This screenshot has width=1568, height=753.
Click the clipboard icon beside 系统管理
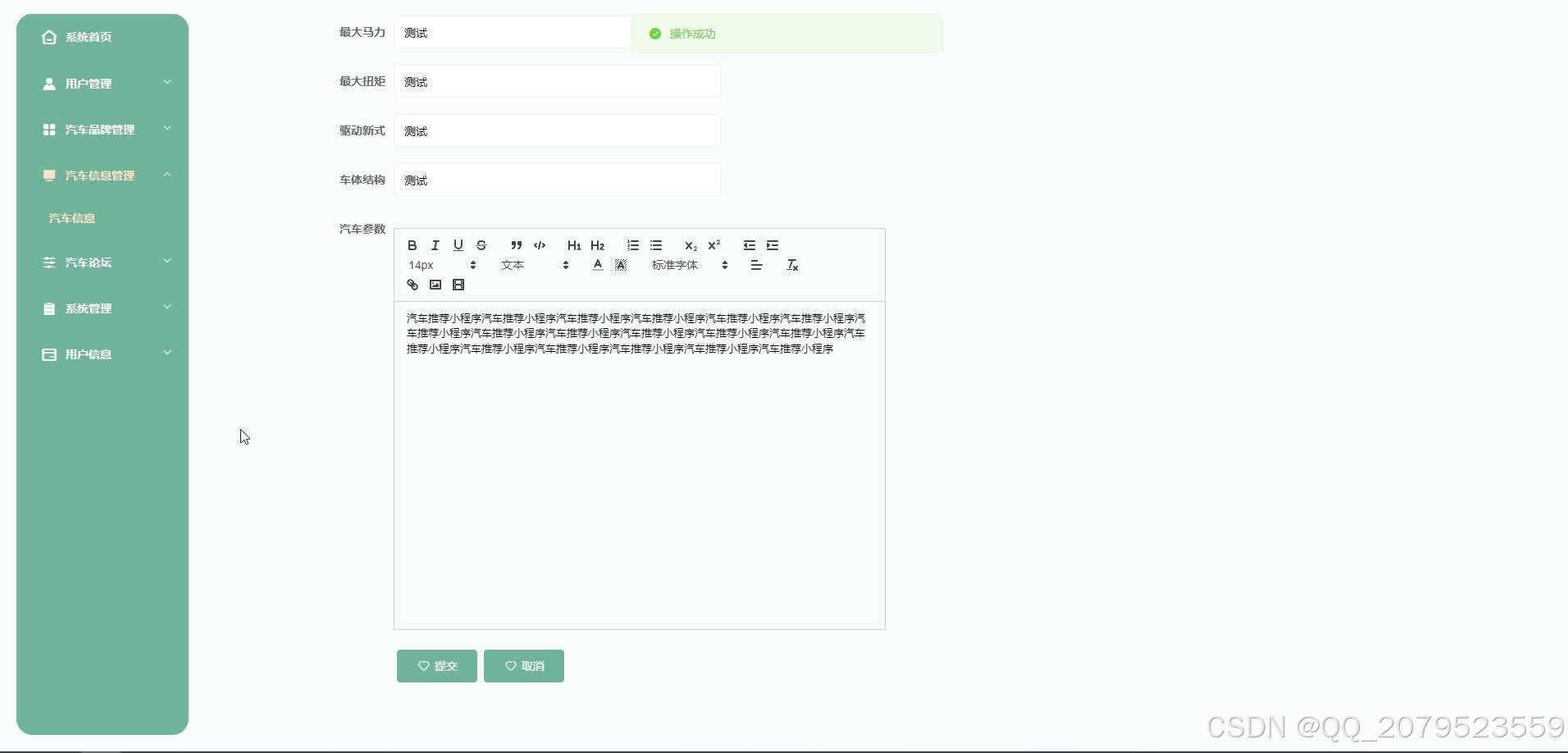(x=49, y=308)
